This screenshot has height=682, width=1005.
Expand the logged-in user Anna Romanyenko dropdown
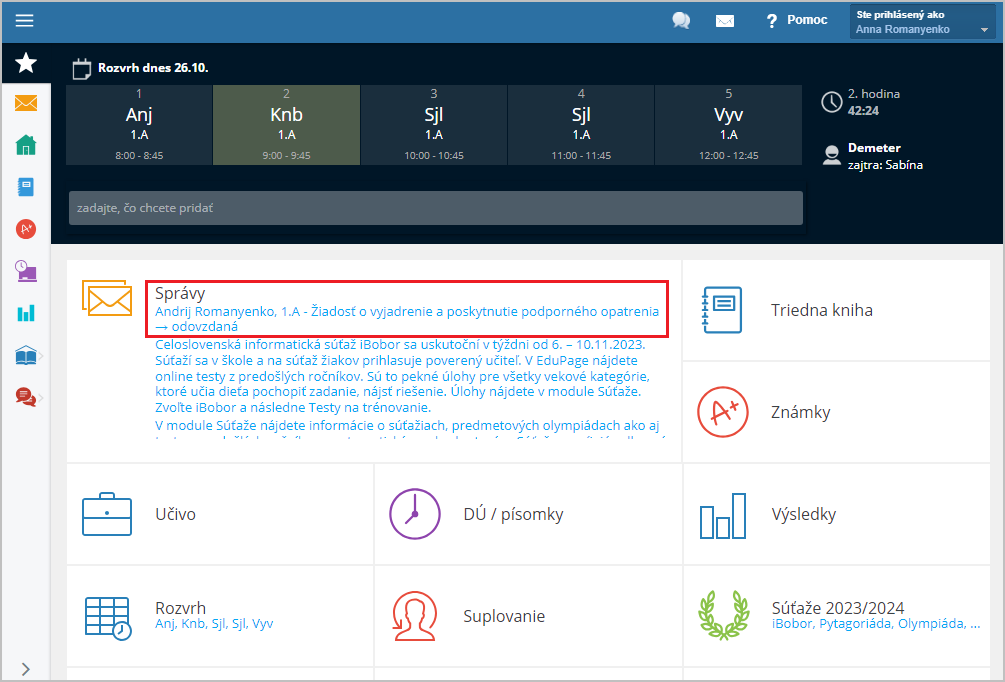[922, 21]
